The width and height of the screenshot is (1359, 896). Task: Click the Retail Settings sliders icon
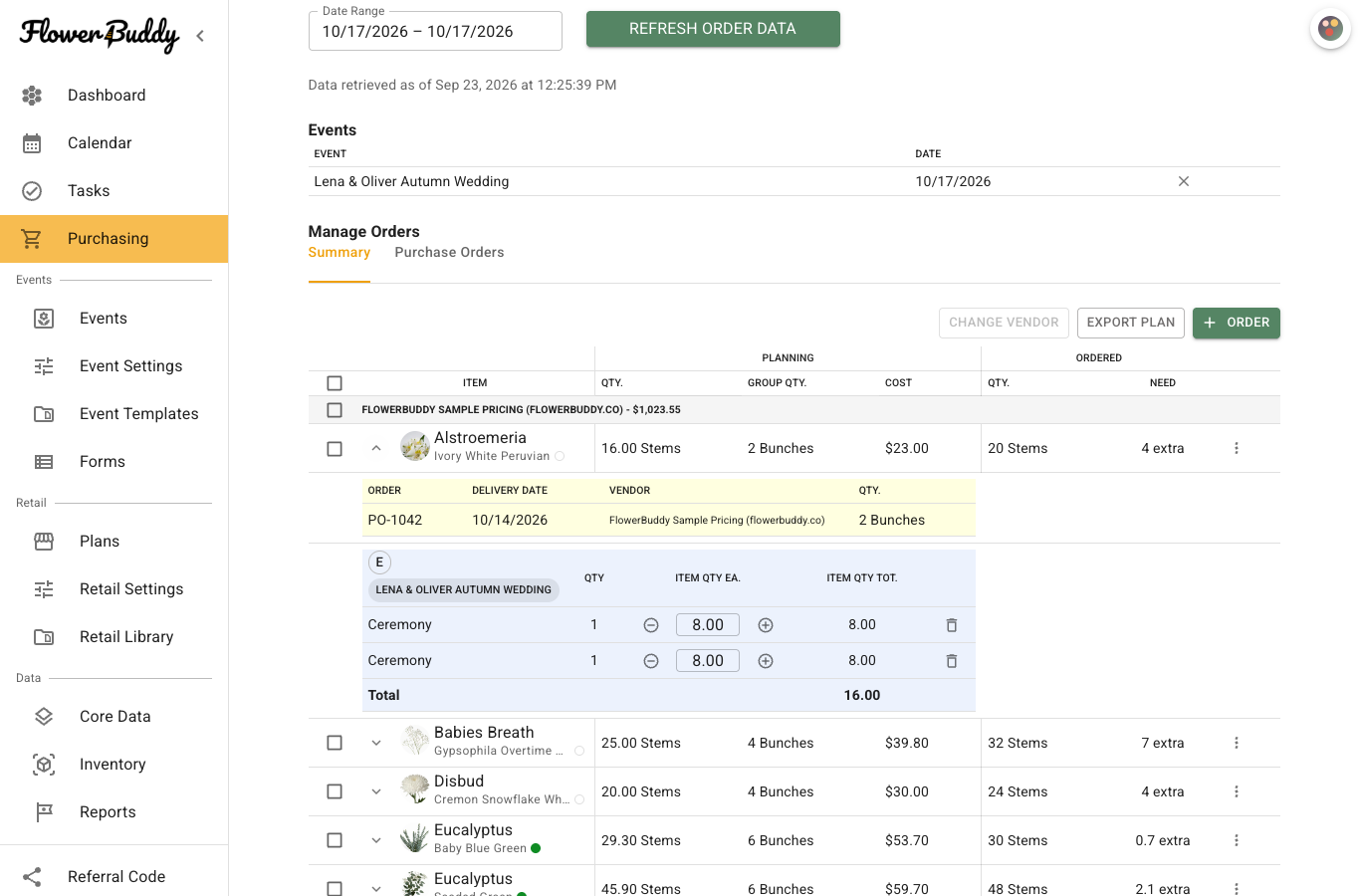(x=44, y=589)
